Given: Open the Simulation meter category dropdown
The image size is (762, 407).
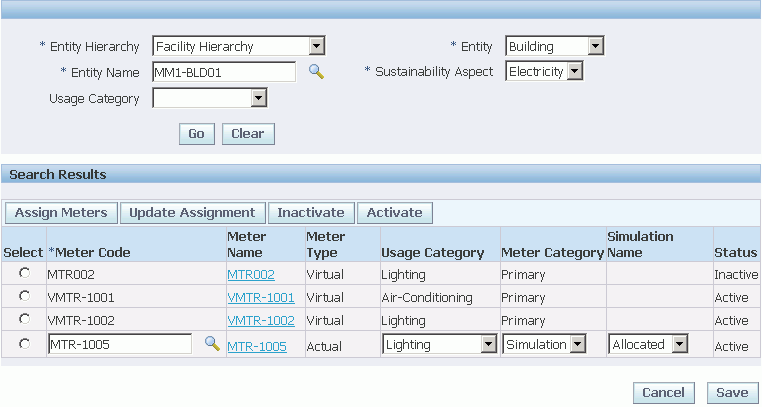Looking at the screenshot, I should [x=544, y=345].
